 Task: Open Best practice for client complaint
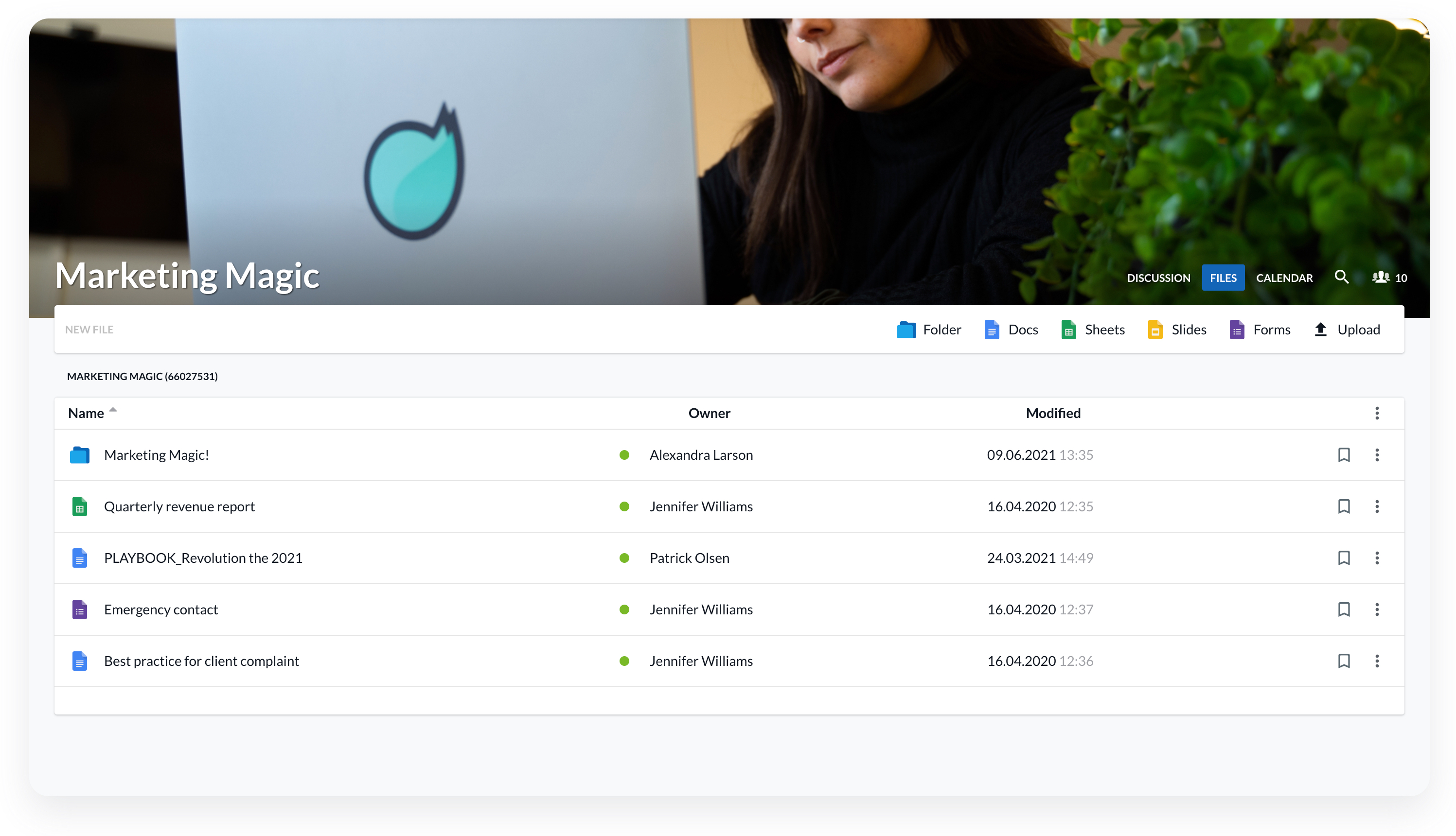click(x=201, y=661)
